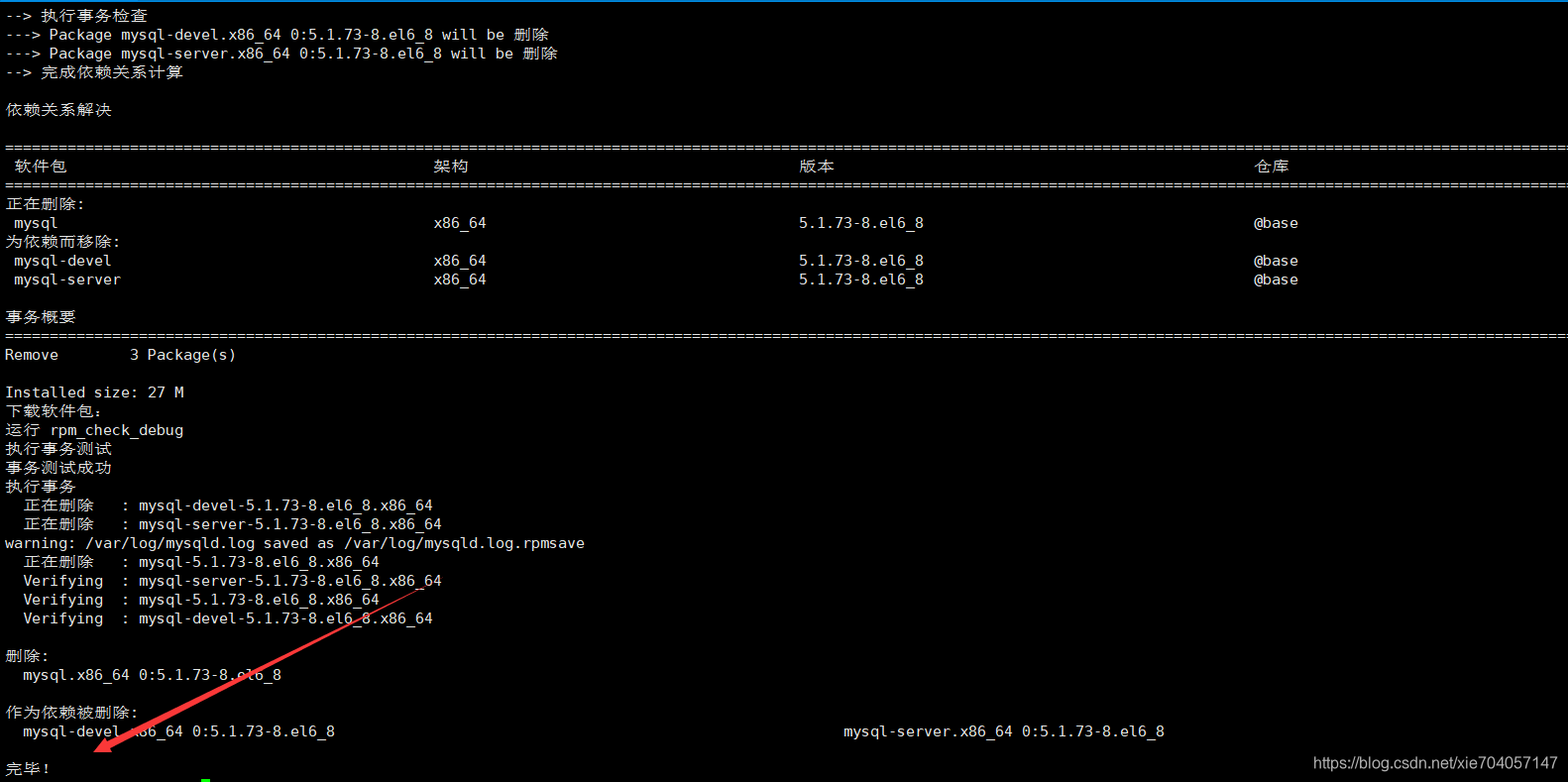Screen dimensions: 1568x782
Task: Click 'Verifying : mysql-server-5.1.73-8.el6_8.x86_64' line
Action: [x=233, y=581]
